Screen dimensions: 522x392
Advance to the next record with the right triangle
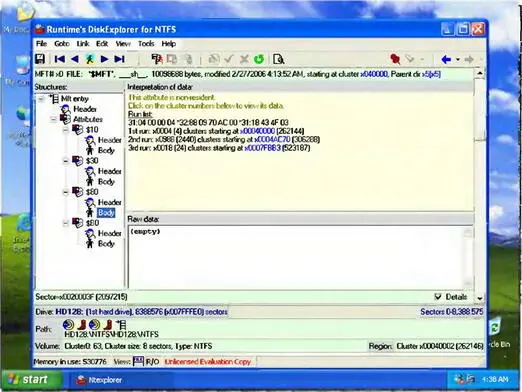click(104, 59)
